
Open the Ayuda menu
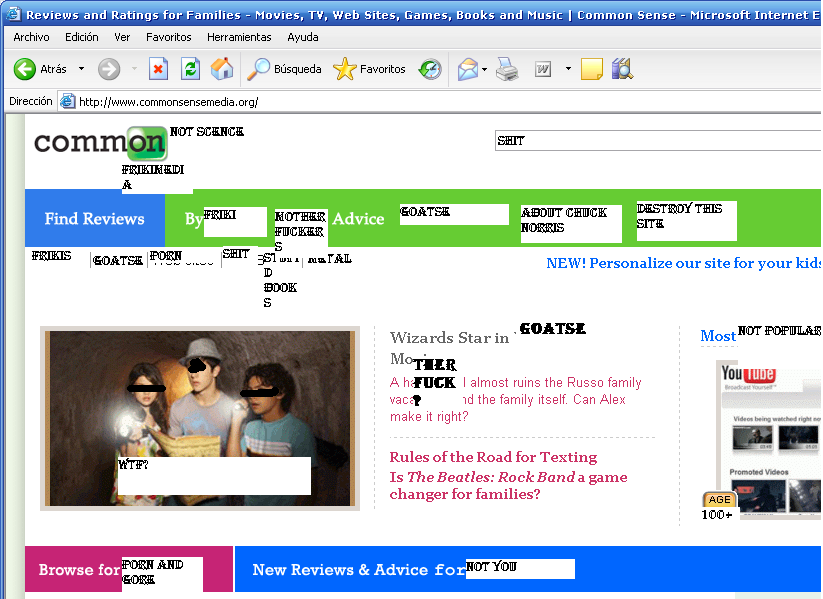point(303,37)
